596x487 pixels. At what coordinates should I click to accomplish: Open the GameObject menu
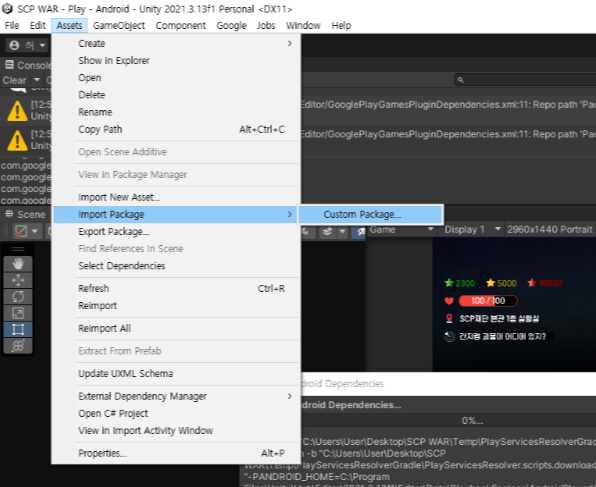(x=119, y=25)
